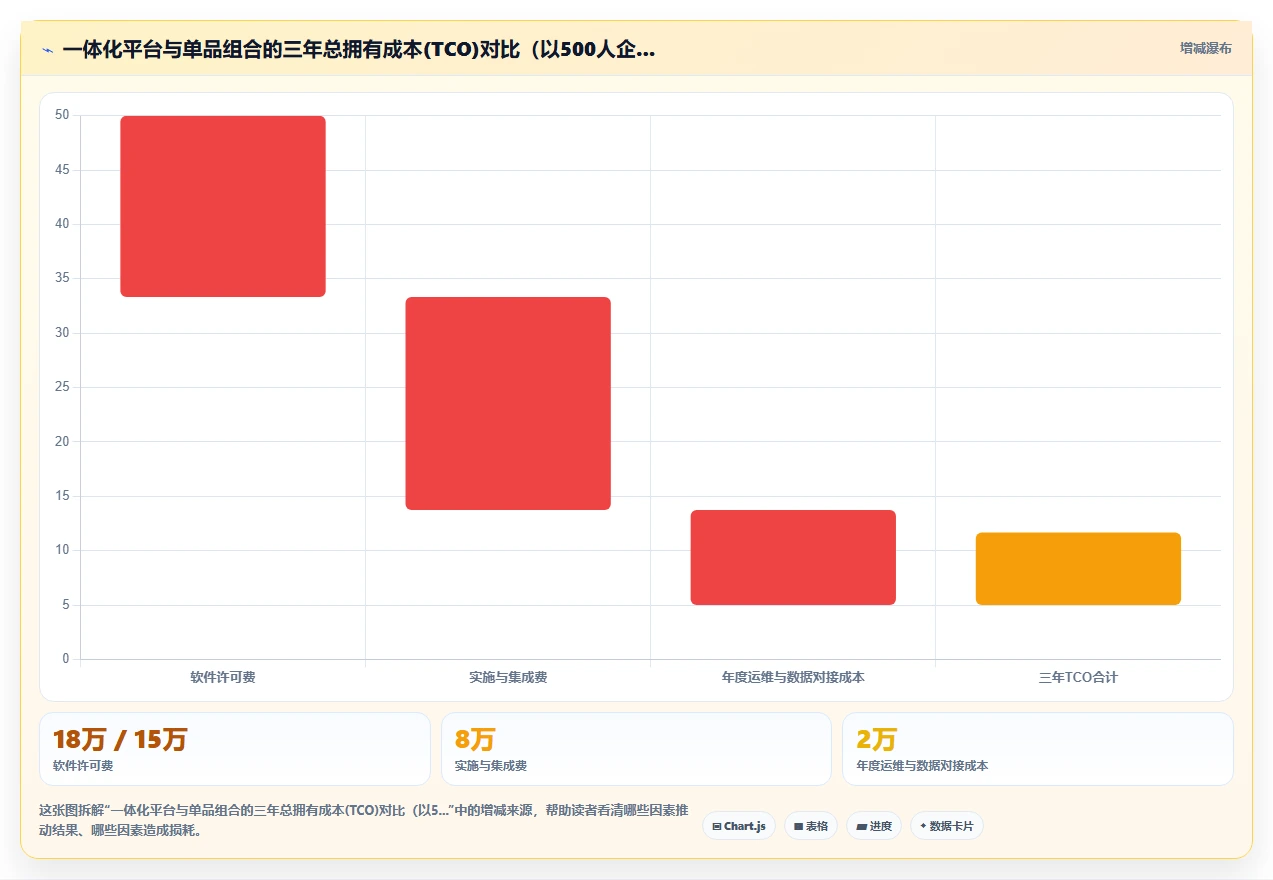Screen dimensions: 1273x880
Task: Click the 年度运维与数据对接成本 caption under 2万
Action: point(922,766)
